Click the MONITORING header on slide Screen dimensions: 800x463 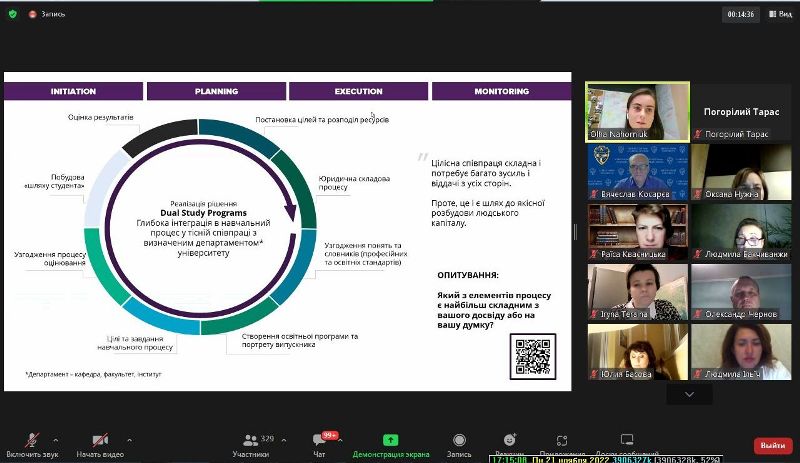(x=502, y=91)
